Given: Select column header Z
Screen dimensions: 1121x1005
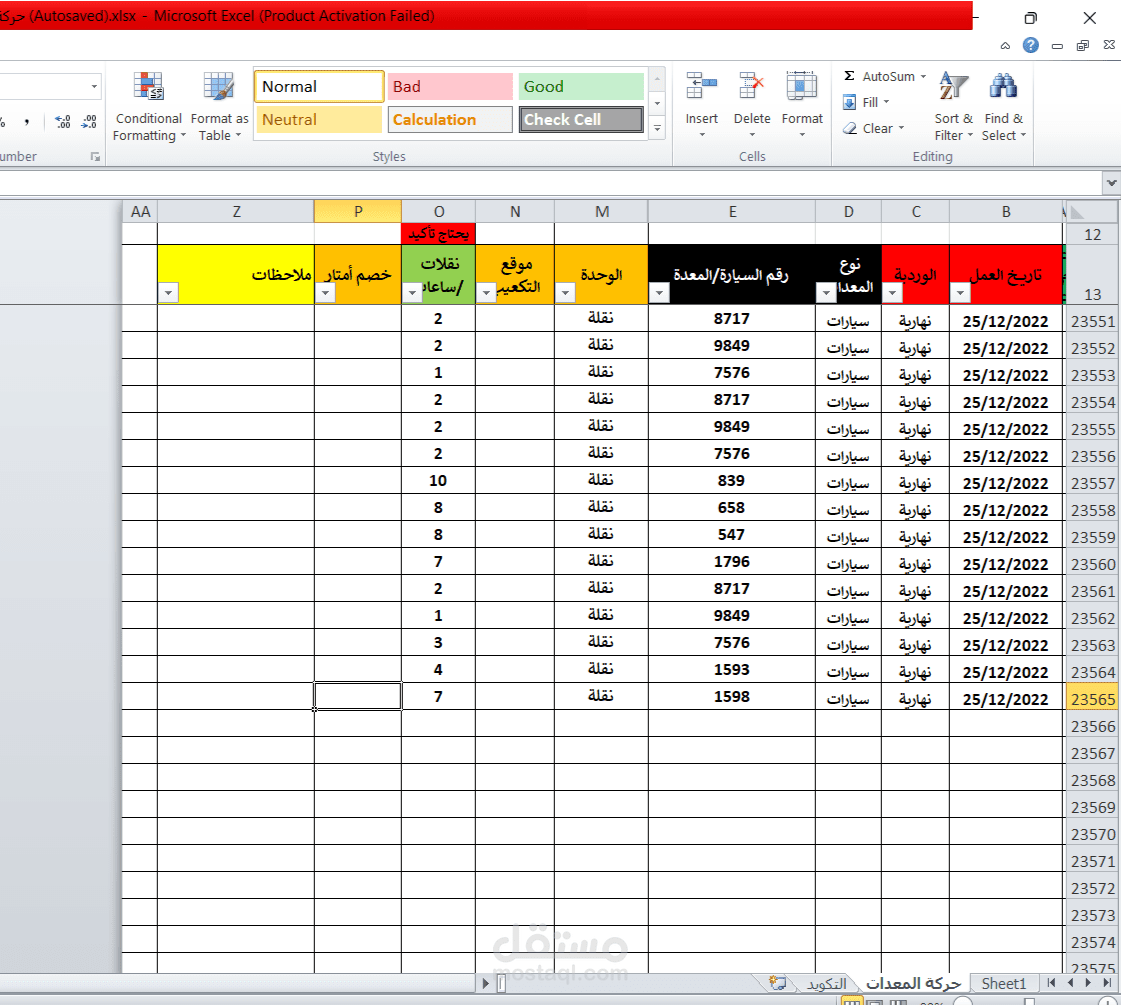Looking at the screenshot, I should click(236, 212).
